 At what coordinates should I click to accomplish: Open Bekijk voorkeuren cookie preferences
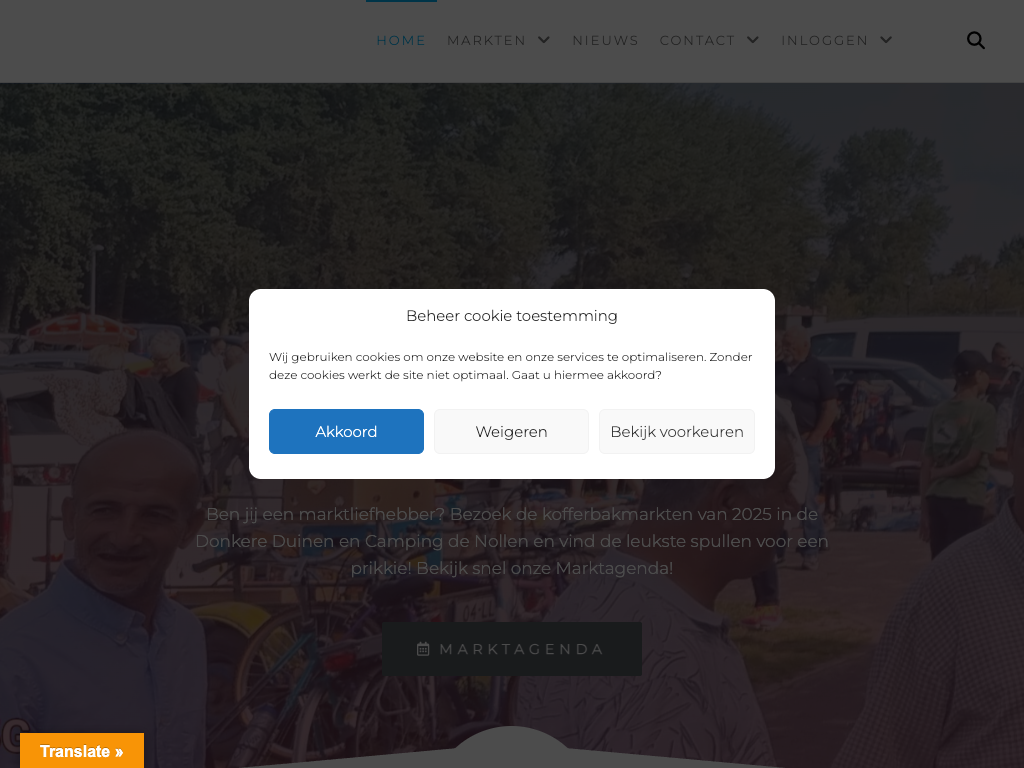click(677, 432)
